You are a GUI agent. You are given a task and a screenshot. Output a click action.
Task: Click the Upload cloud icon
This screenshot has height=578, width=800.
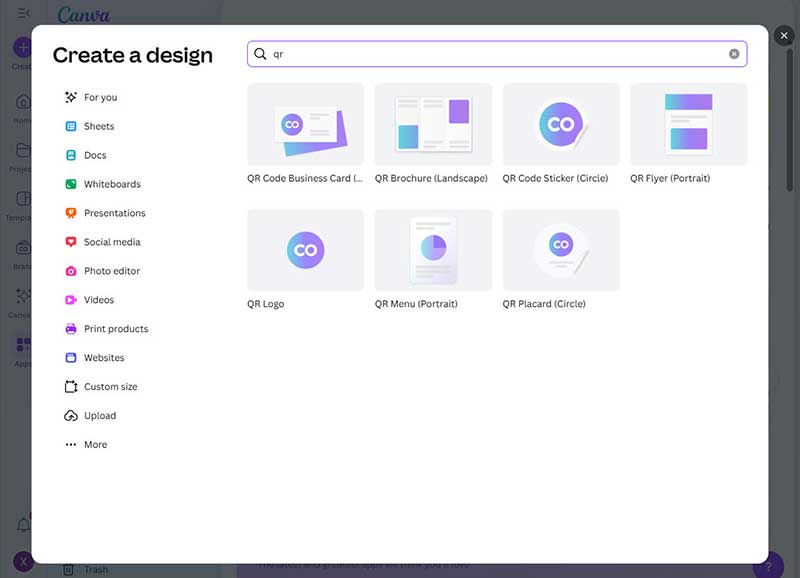(71, 416)
